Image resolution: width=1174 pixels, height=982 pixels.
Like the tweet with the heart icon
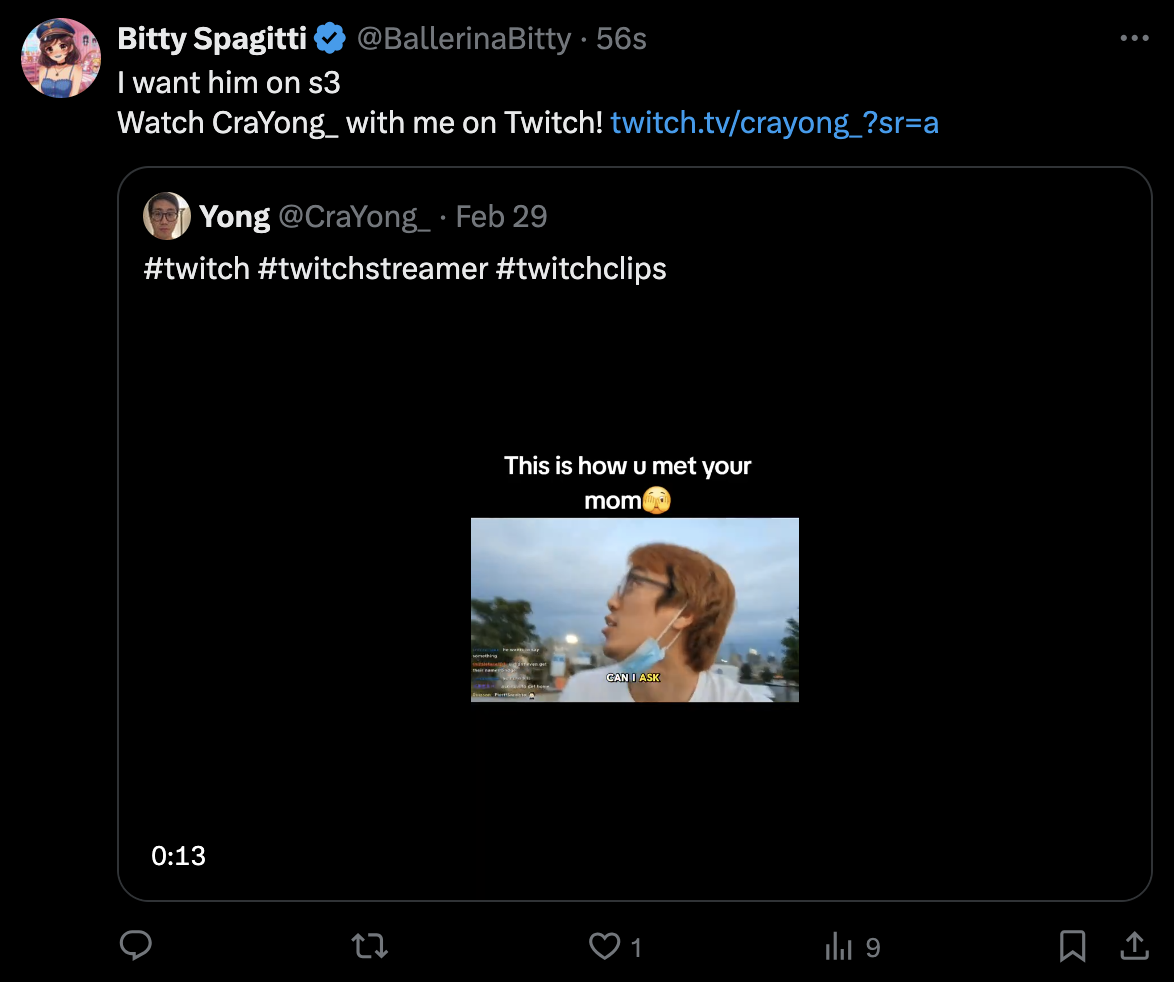click(604, 945)
